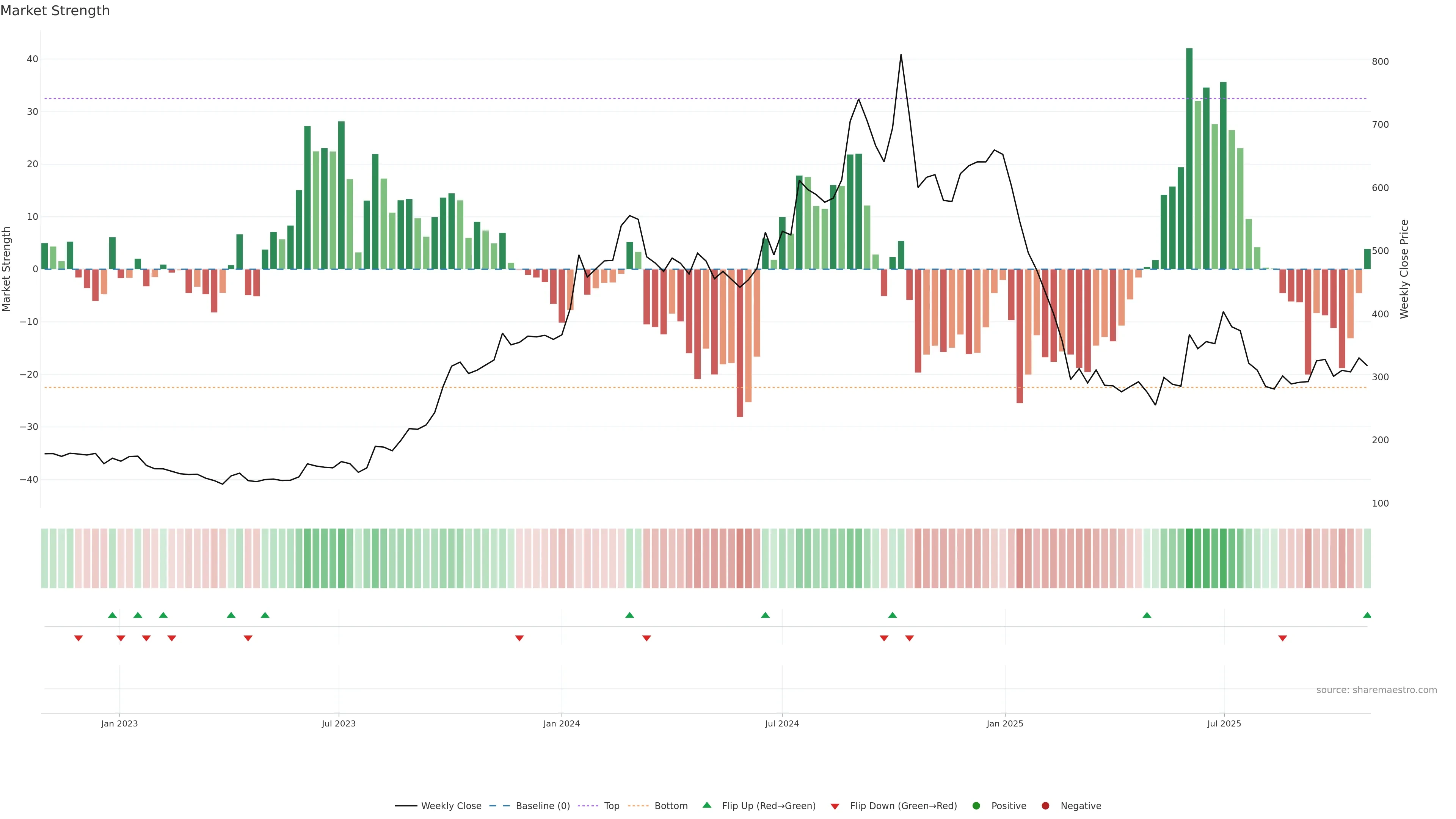Click the Jul 2025 axis label
This screenshot has width=1456, height=819.
[x=1224, y=723]
